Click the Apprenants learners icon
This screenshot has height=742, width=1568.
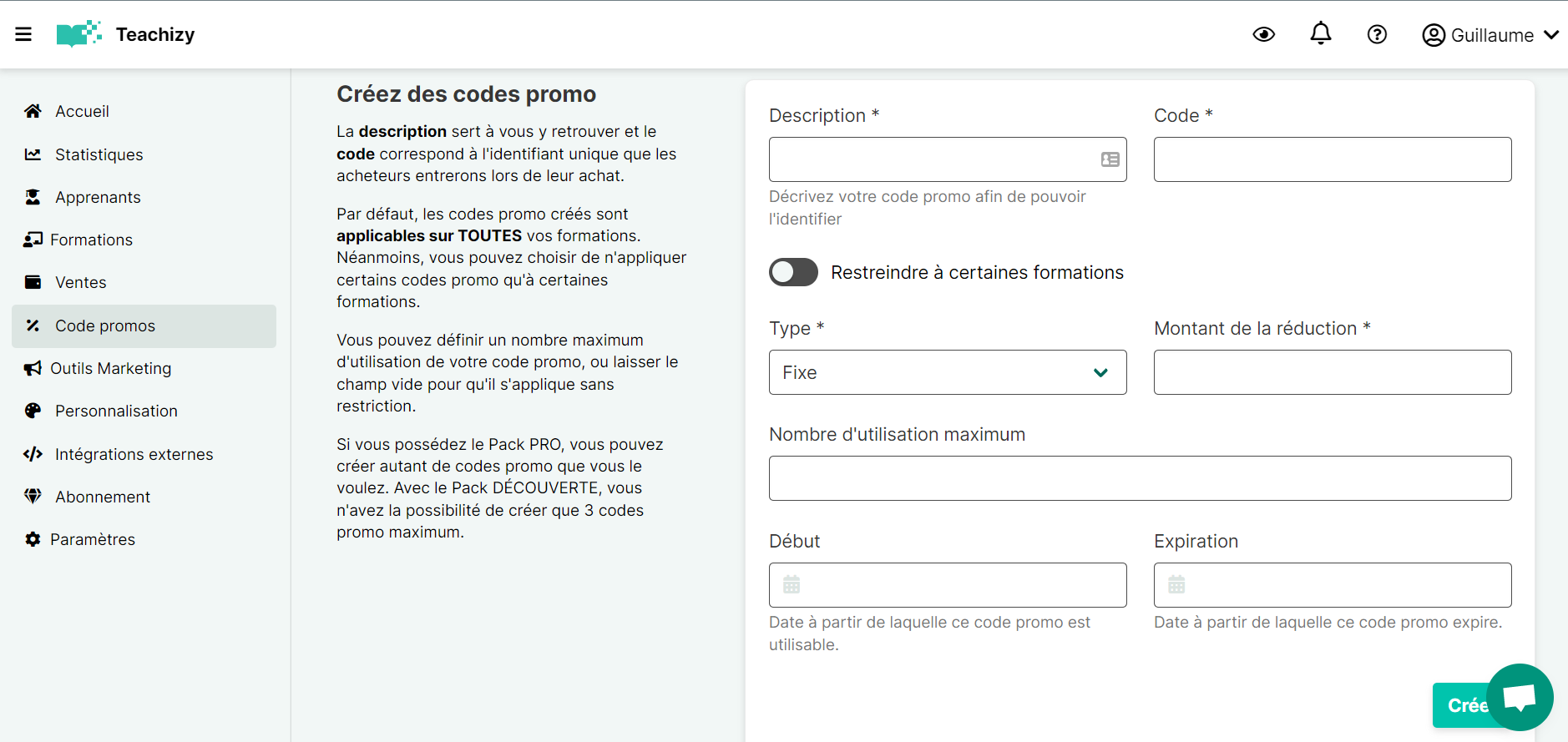tap(33, 197)
